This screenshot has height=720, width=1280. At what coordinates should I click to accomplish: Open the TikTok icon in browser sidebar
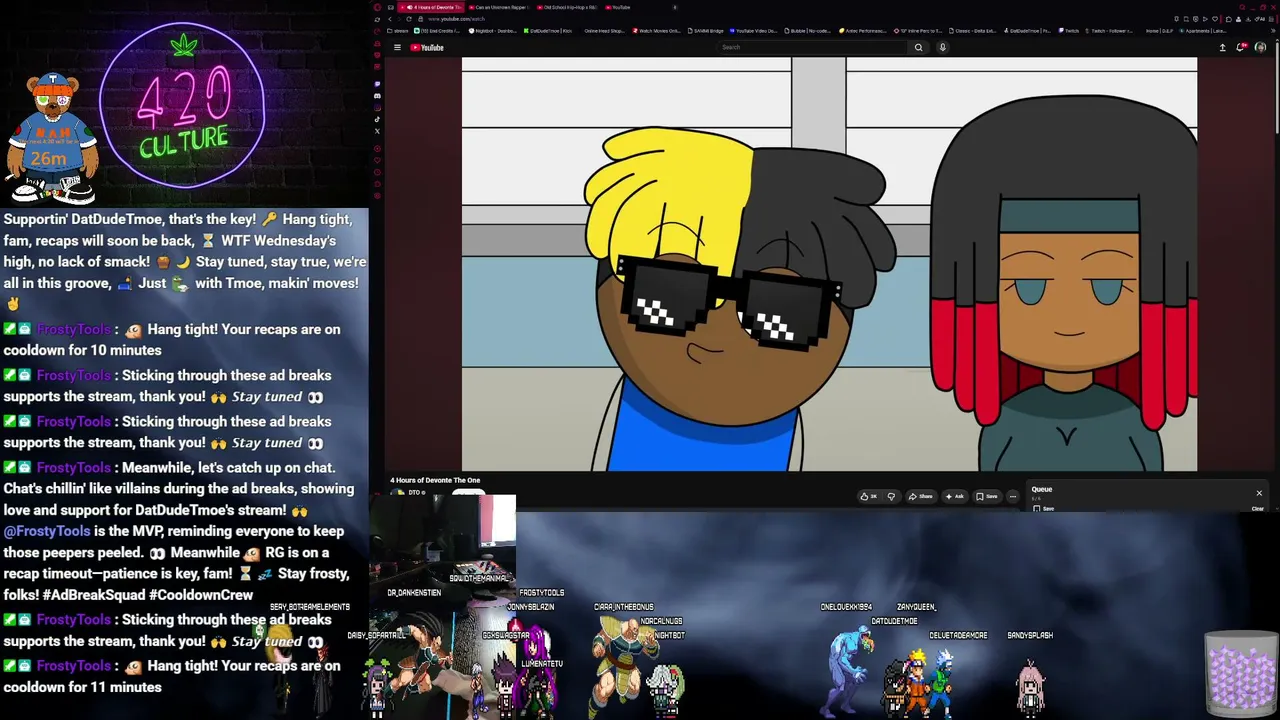point(377,119)
